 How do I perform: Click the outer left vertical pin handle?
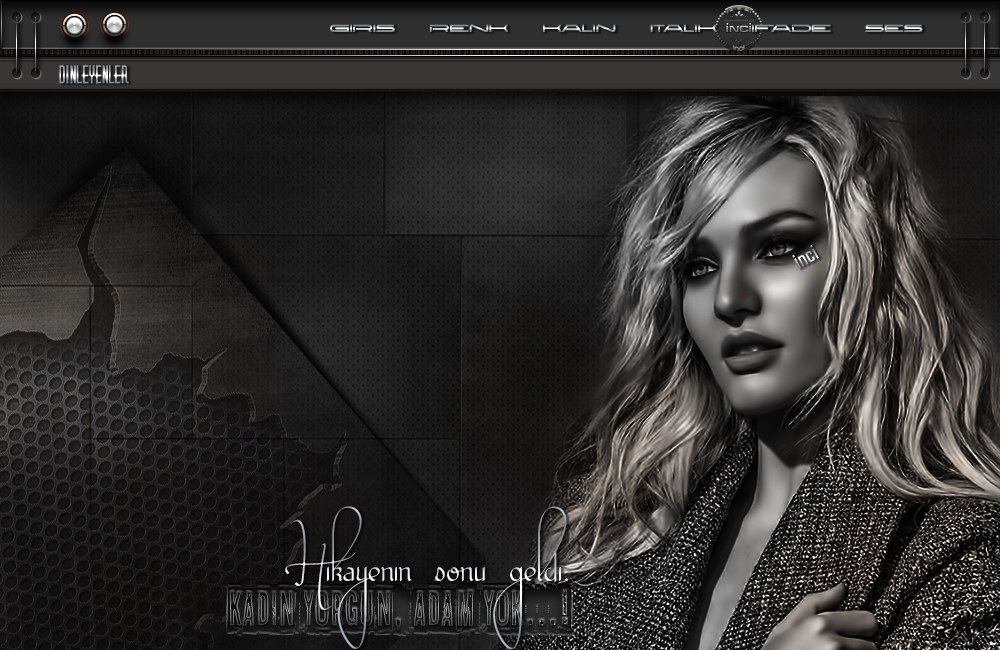[18, 43]
